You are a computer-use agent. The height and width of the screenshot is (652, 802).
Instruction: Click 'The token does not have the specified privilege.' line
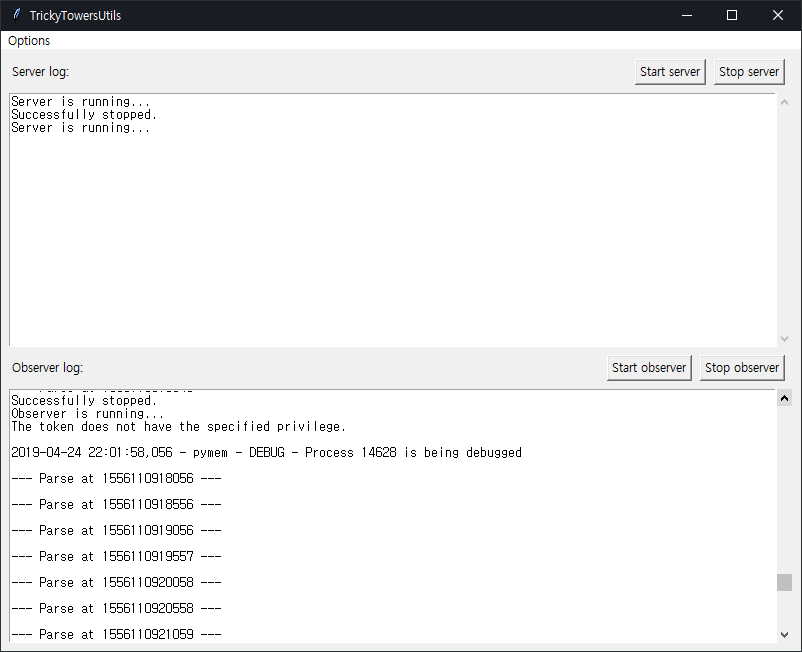tap(179, 426)
